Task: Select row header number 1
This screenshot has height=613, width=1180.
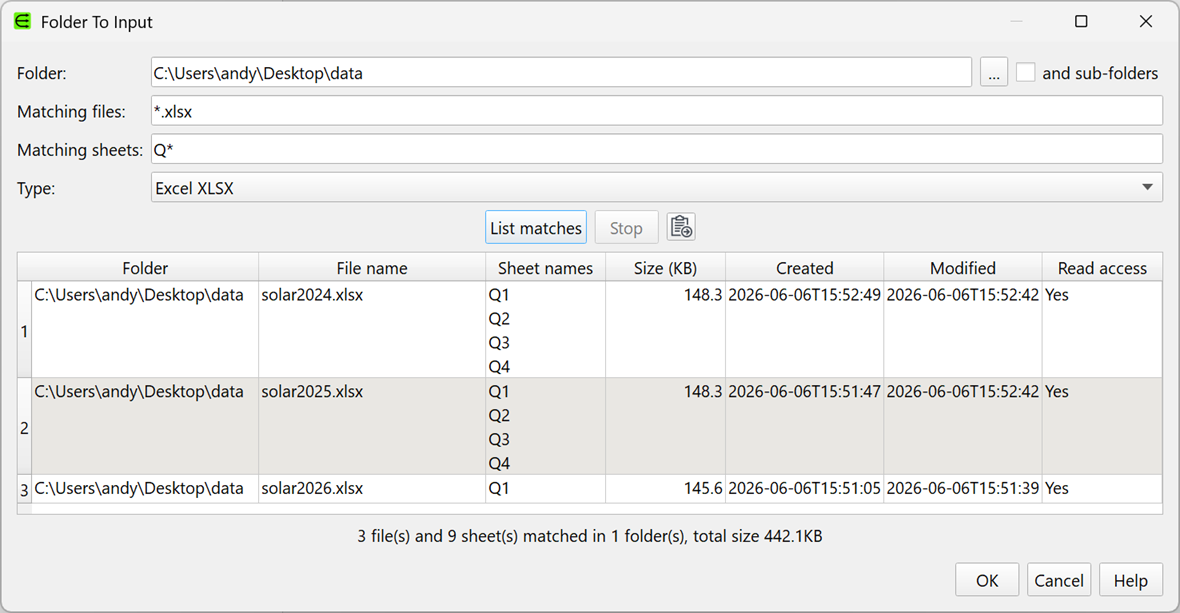Action: click(x=24, y=330)
